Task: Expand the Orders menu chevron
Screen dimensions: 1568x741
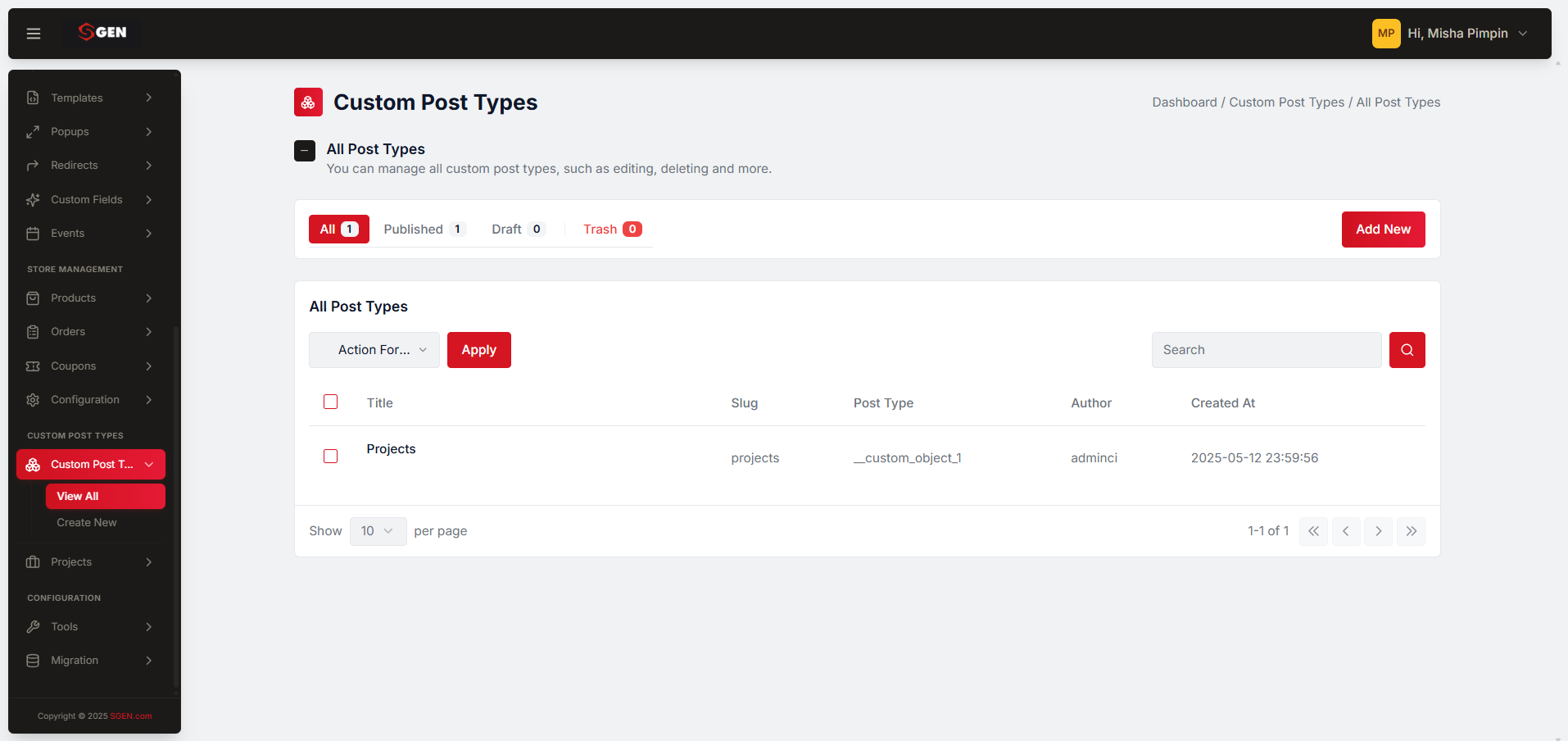Action: click(x=149, y=332)
